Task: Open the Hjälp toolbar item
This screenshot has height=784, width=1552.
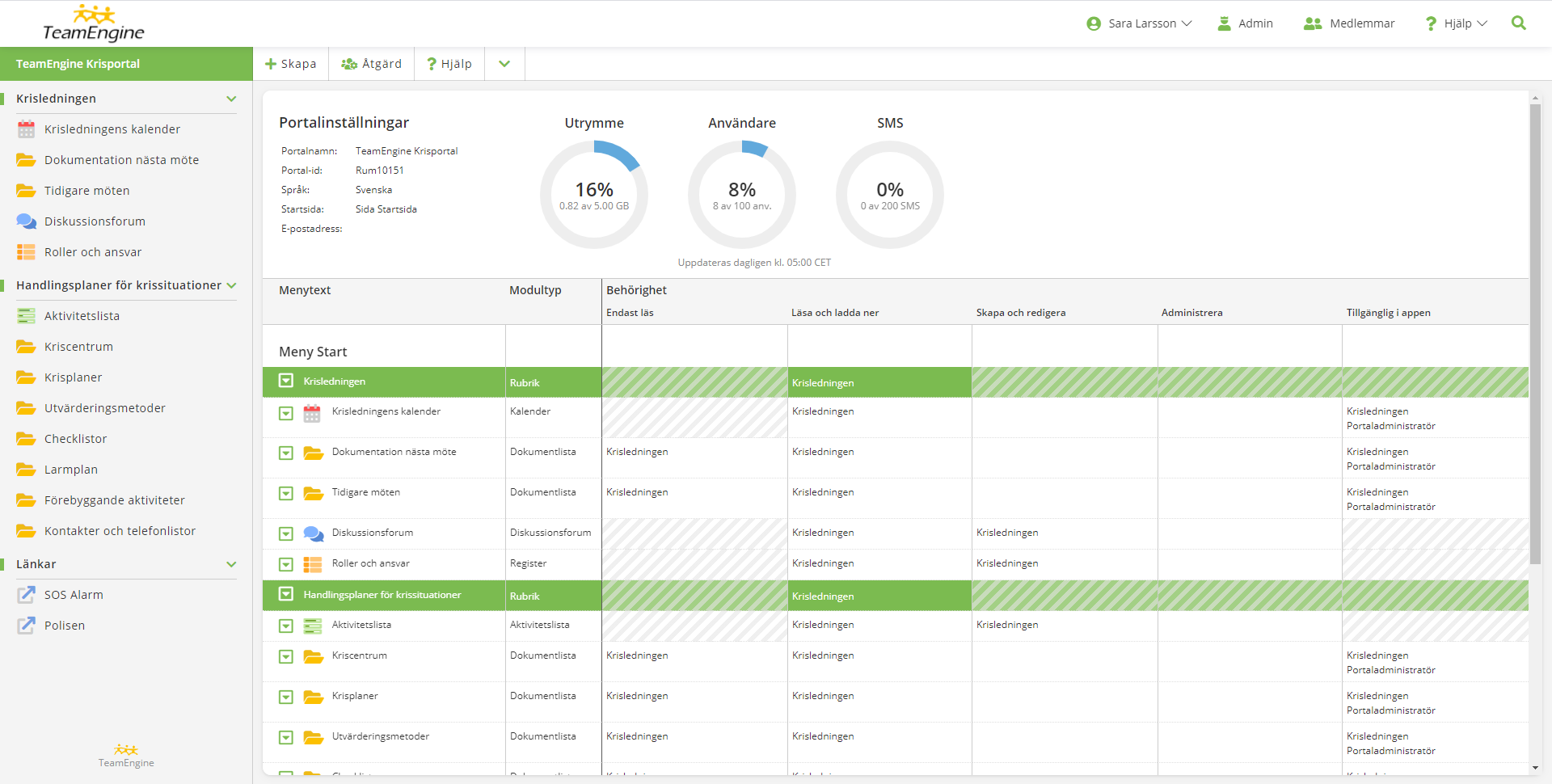Action: 449,64
